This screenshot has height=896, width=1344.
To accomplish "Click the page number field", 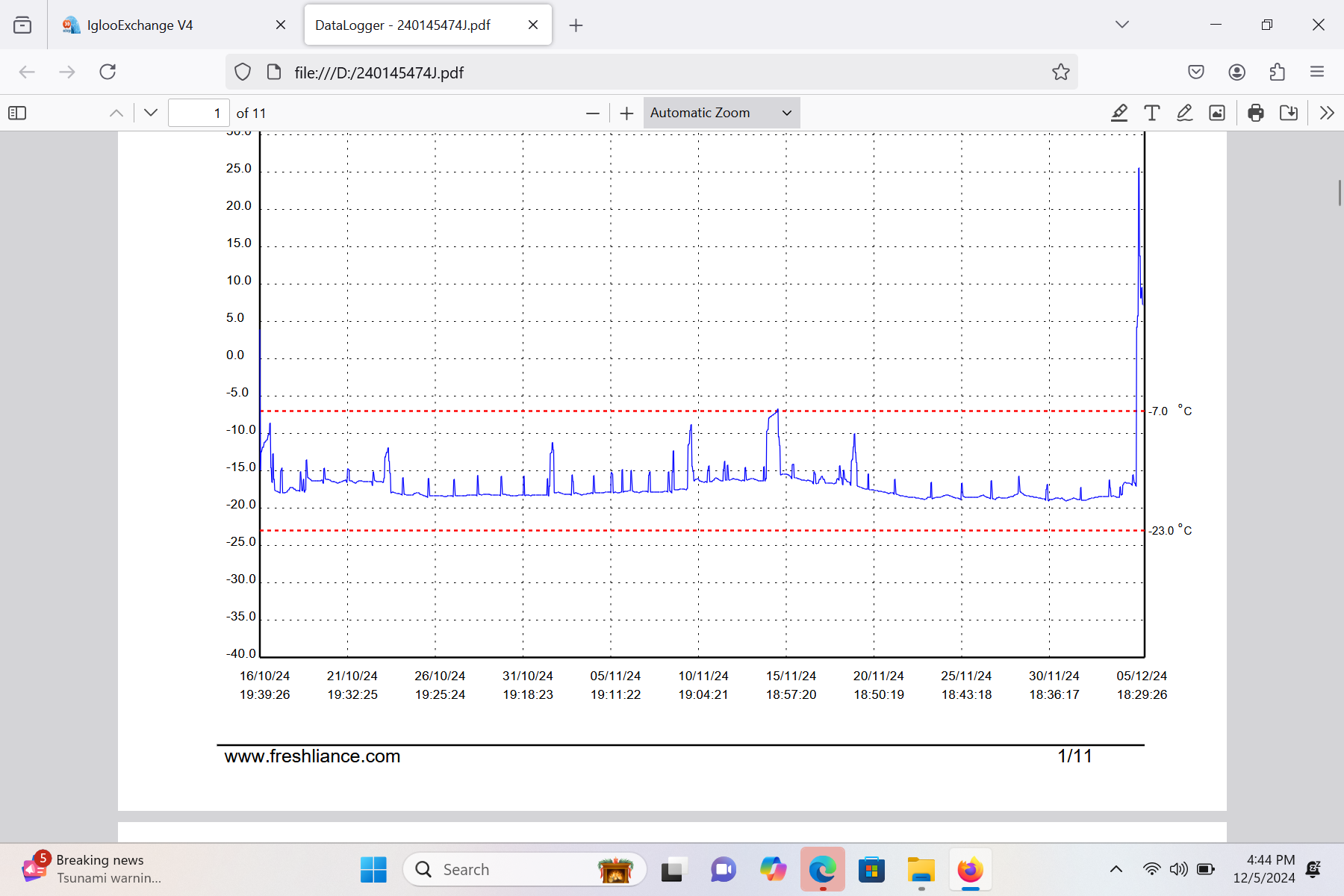I will [199, 113].
